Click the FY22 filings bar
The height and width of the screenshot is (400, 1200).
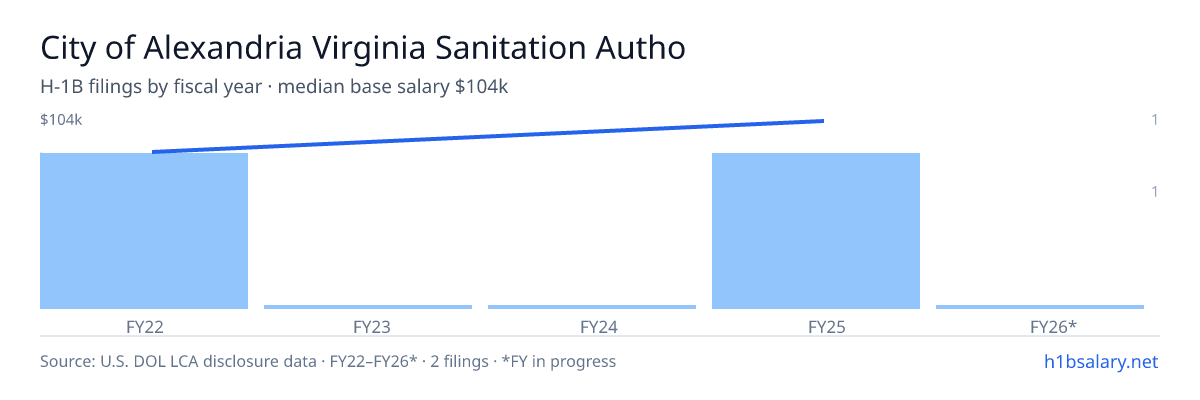click(144, 231)
